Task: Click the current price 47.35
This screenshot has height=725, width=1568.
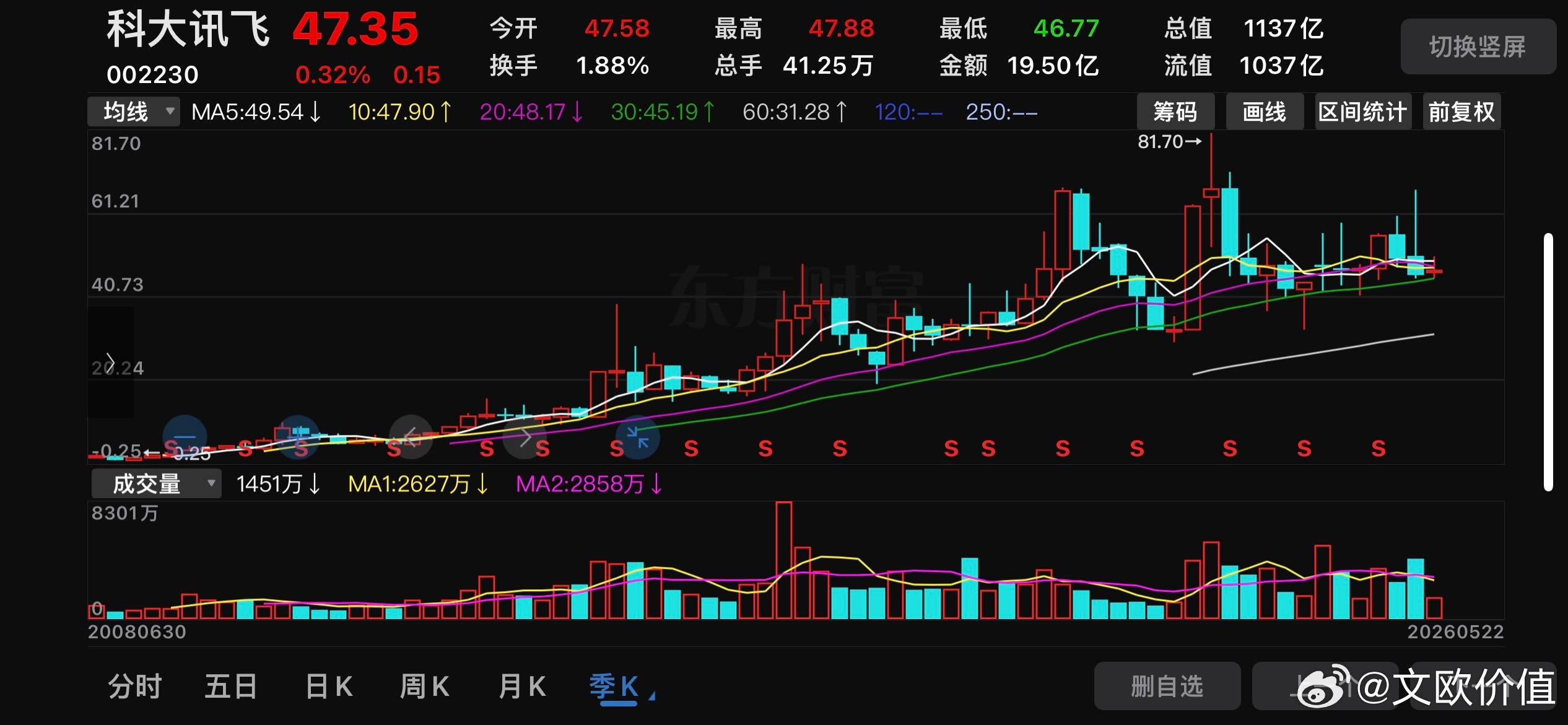Action: [355, 29]
